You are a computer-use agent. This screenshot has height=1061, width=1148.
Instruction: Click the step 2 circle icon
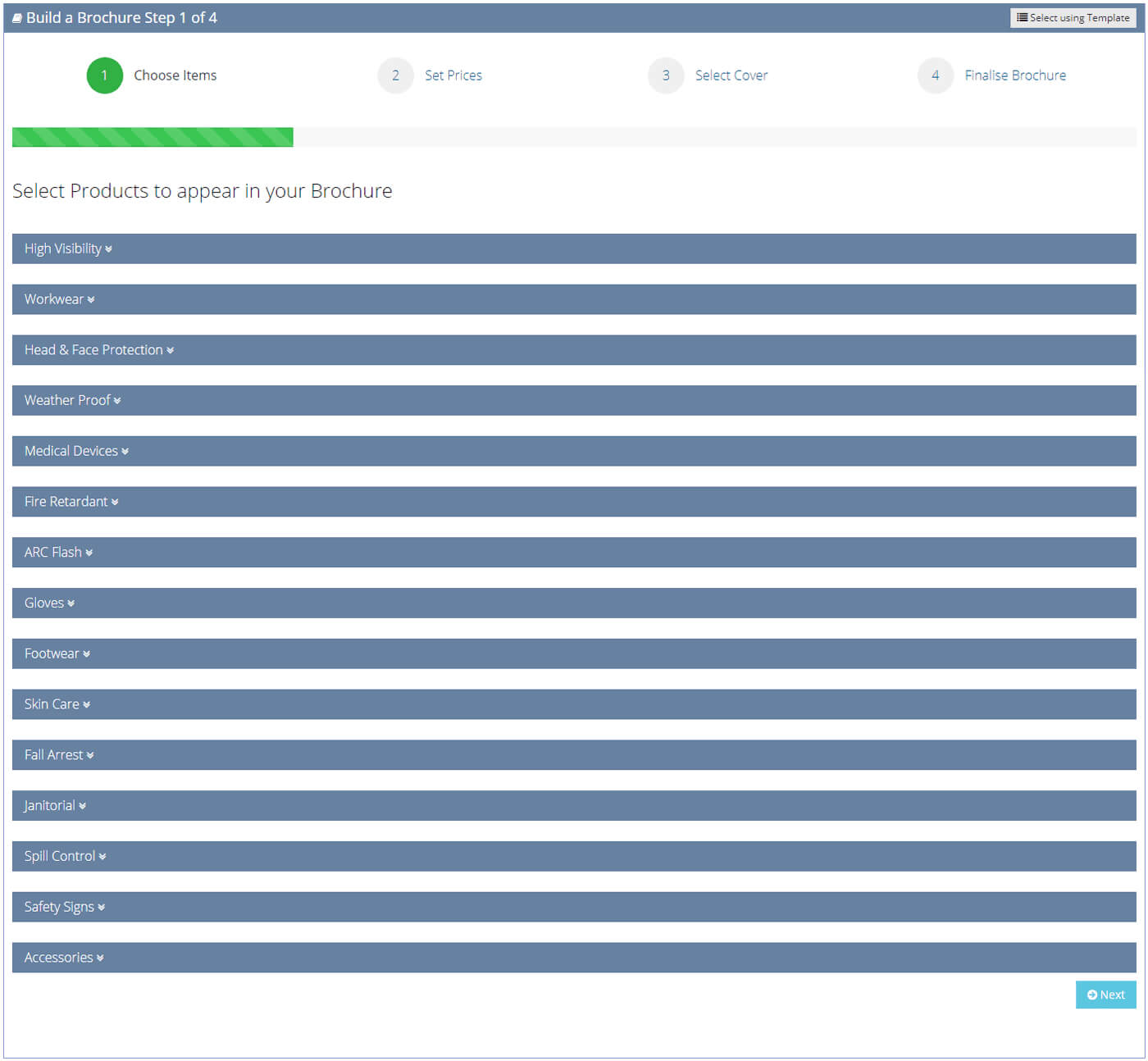395,75
